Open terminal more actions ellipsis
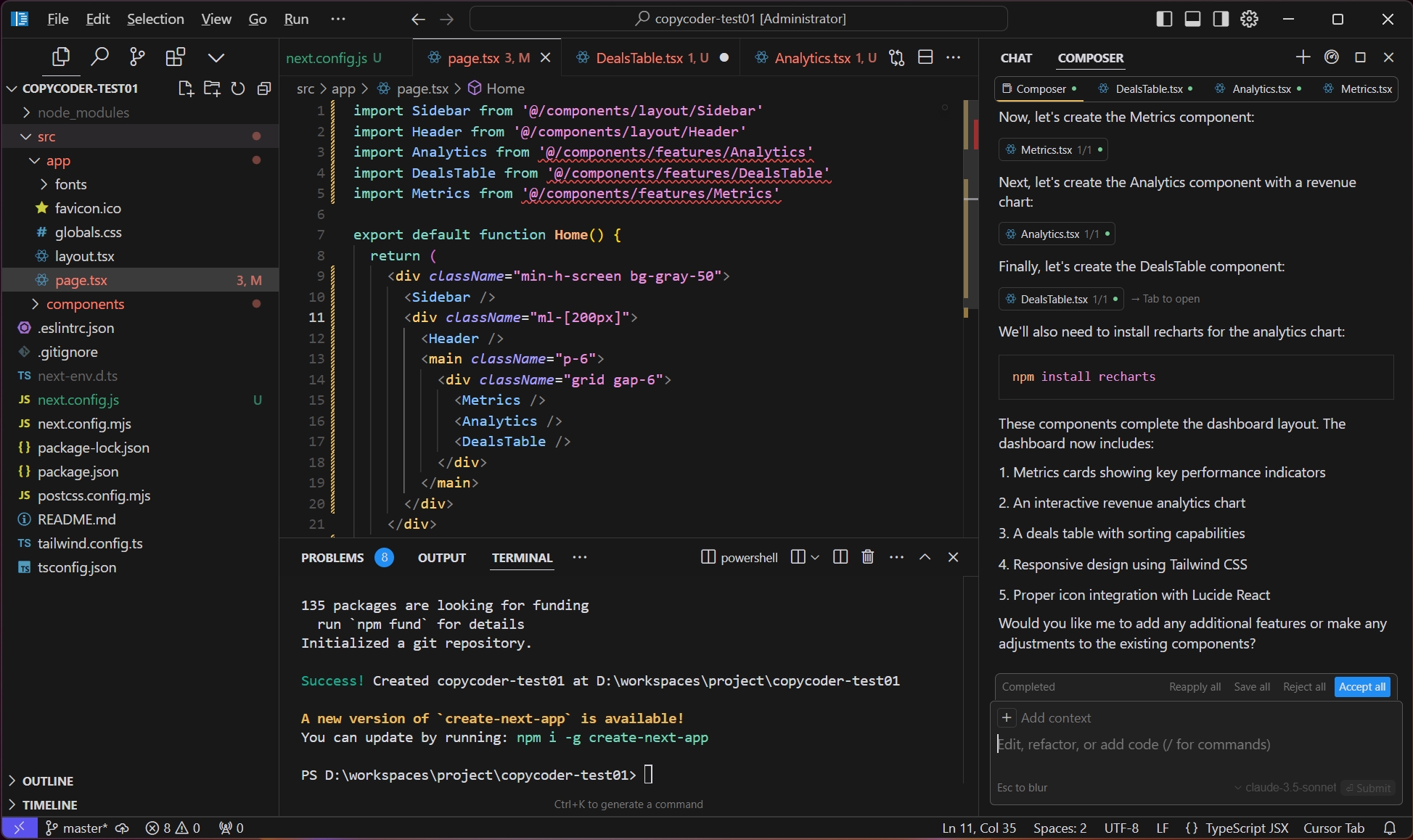The width and height of the screenshot is (1413, 840). tap(897, 557)
